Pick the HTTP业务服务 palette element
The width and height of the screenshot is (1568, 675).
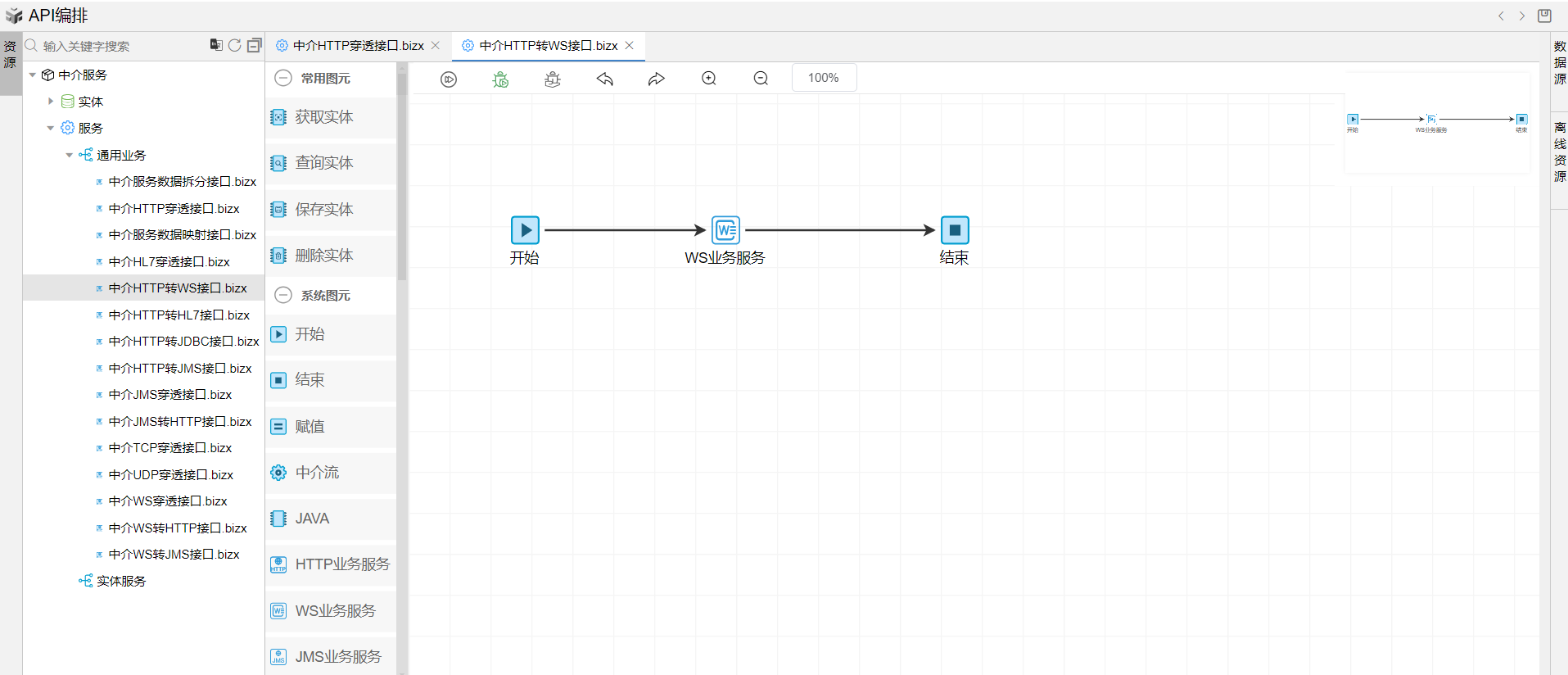[x=341, y=564]
